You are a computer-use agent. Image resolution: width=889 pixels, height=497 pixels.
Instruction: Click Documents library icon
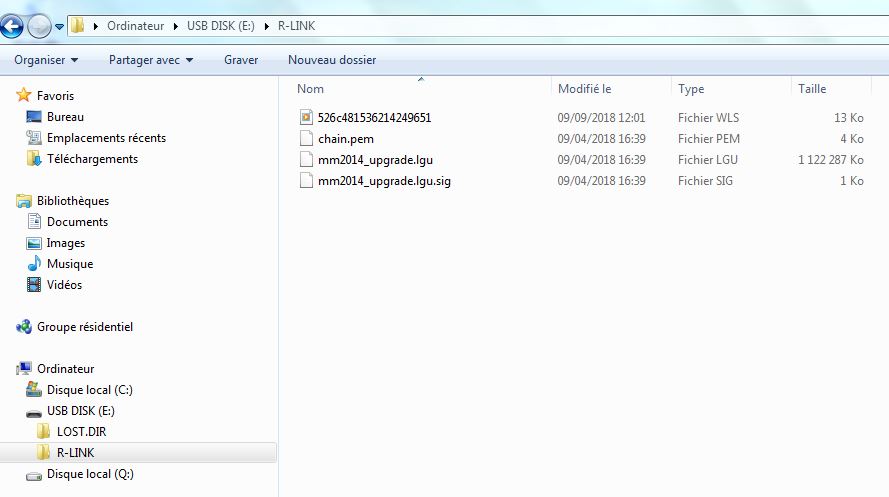pyautogui.click(x=34, y=221)
